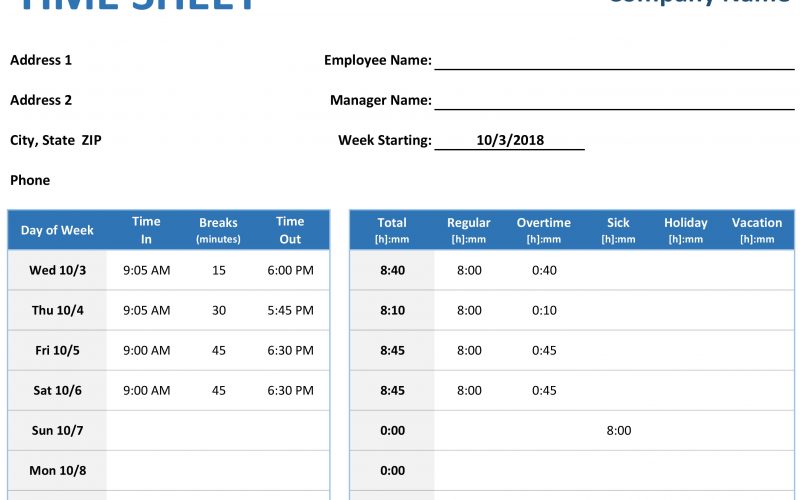This screenshot has width=800, height=500.
Task: Click Thu 10/4 total 8:10
Action: point(392,310)
